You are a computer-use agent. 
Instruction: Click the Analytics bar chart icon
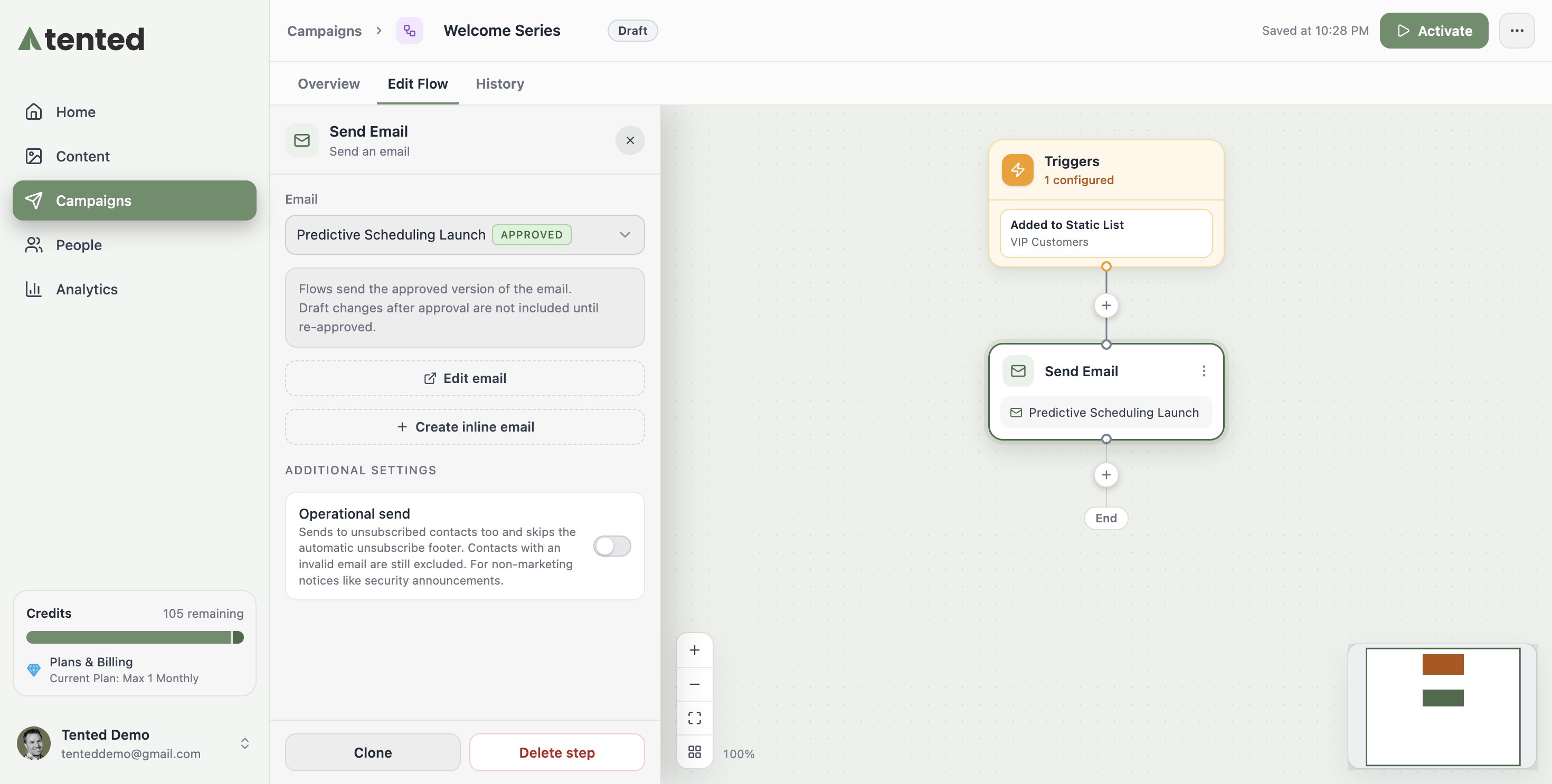coord(34,289)
